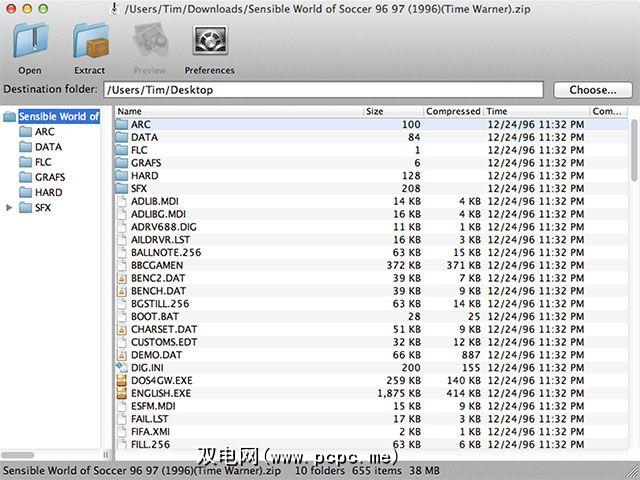Screen dimensions: 640x480
Task: Select the root Sensible World of folder in sidebar
Action: [59, 117]
